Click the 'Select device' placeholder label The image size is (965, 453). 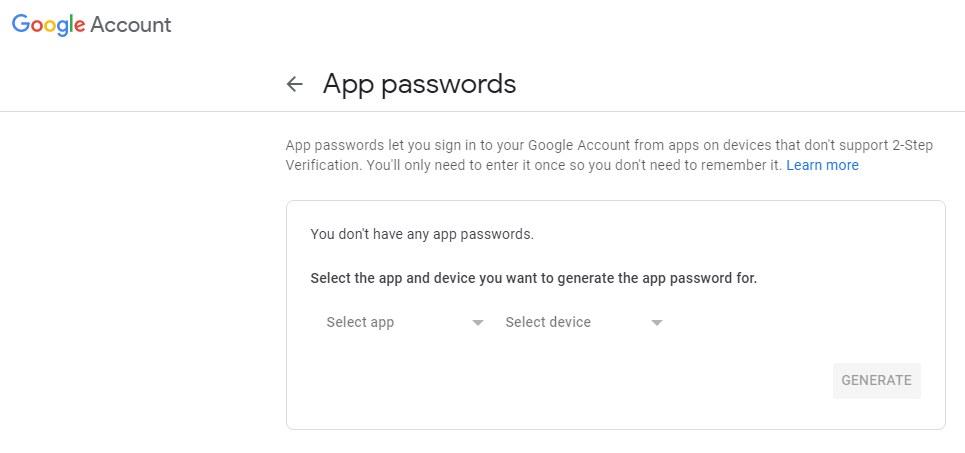(548, 322)
